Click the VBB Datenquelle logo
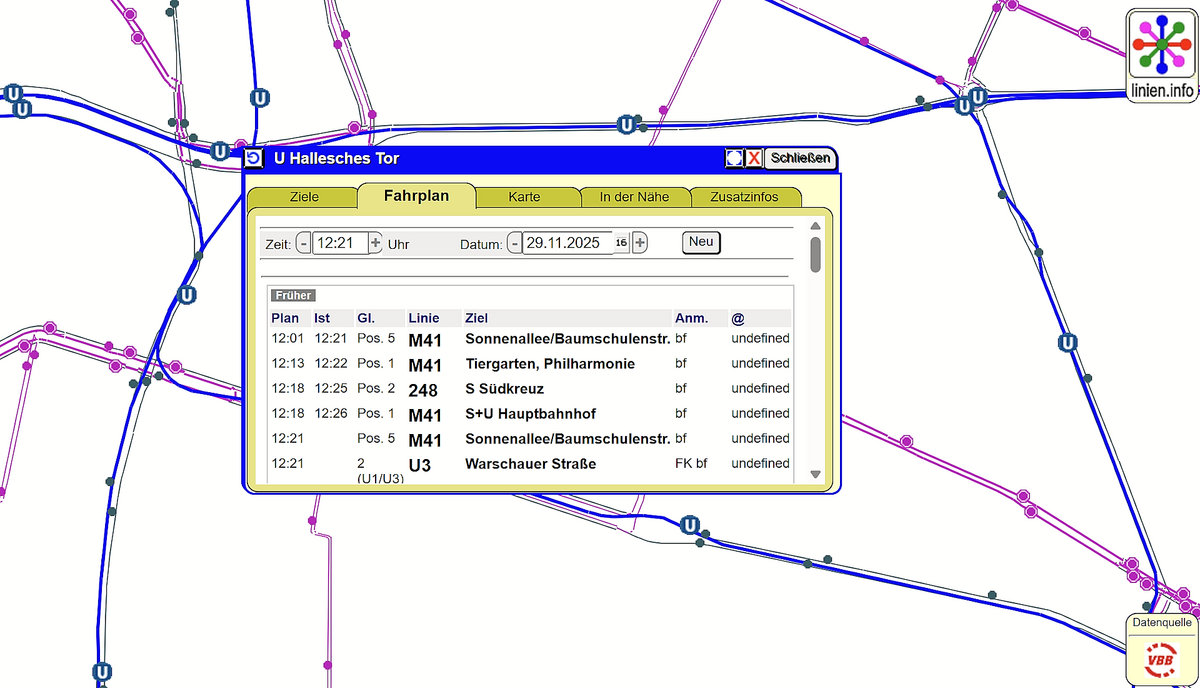 click(1161, 661)
